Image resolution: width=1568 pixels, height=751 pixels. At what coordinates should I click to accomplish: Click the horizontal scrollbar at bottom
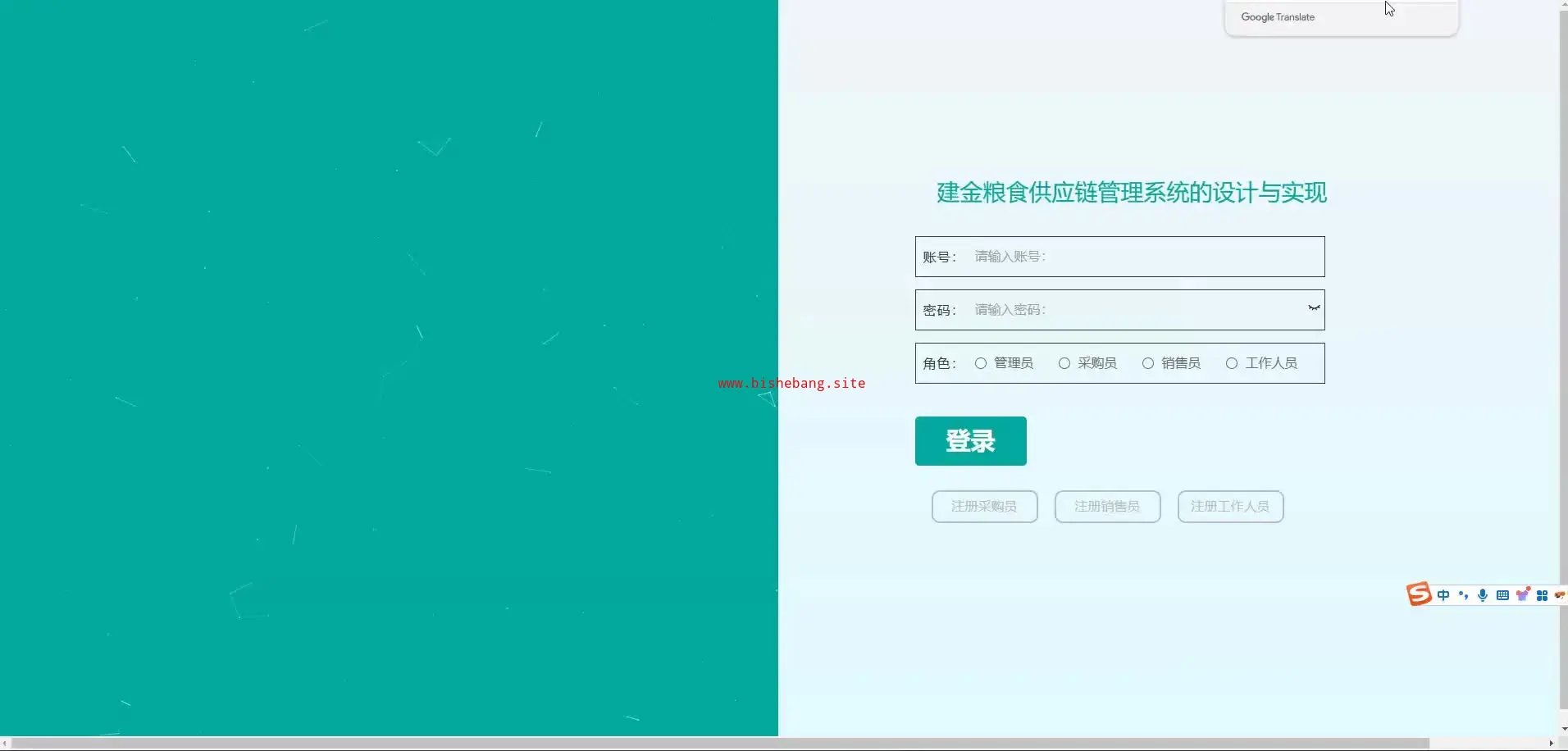click(x=720, y=744)
